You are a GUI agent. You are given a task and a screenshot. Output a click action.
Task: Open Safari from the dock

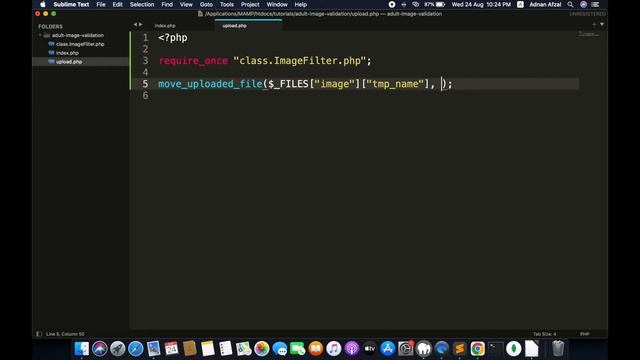(136, 349)
